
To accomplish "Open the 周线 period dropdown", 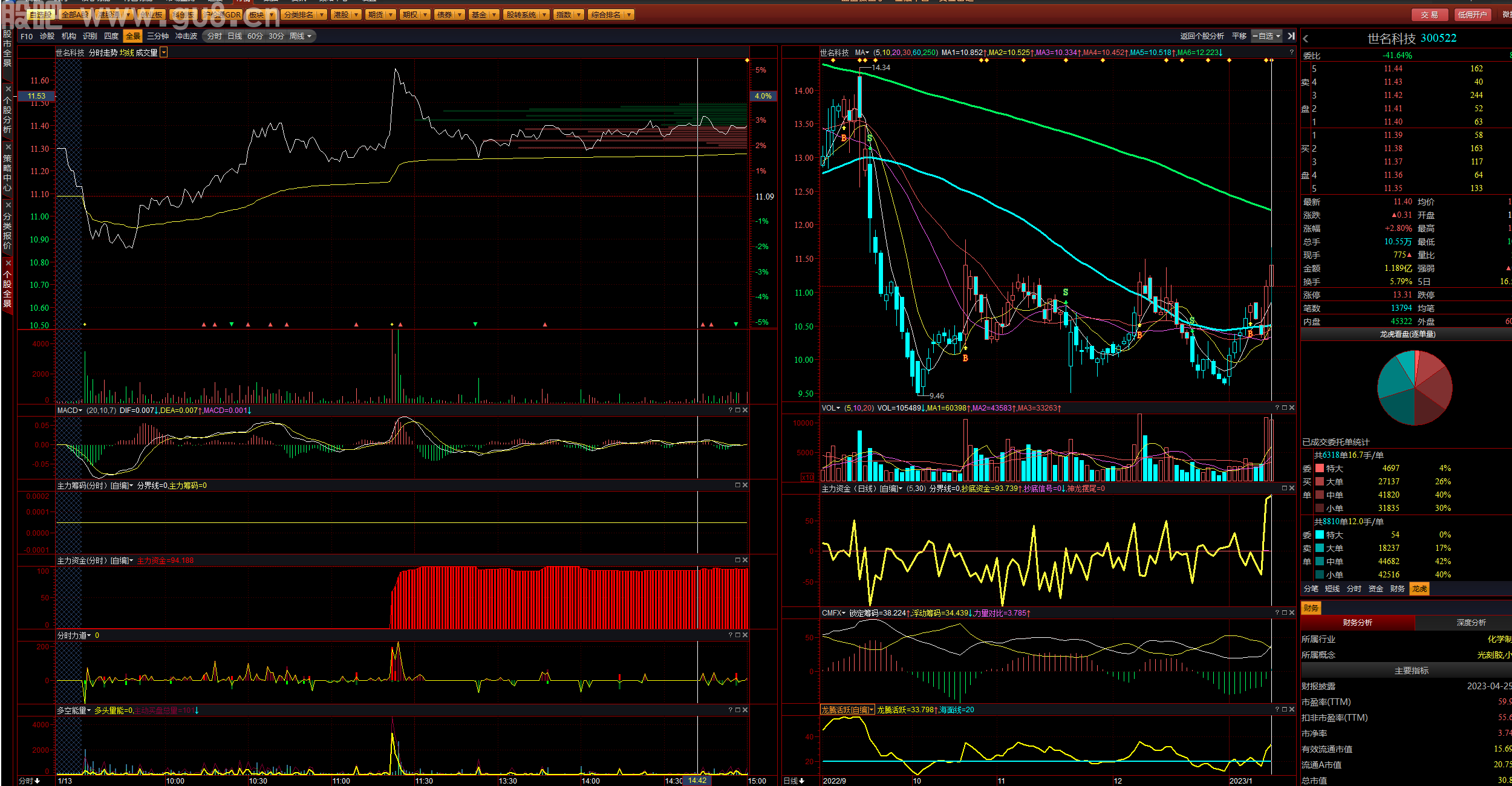I will (x=301, y=36).
